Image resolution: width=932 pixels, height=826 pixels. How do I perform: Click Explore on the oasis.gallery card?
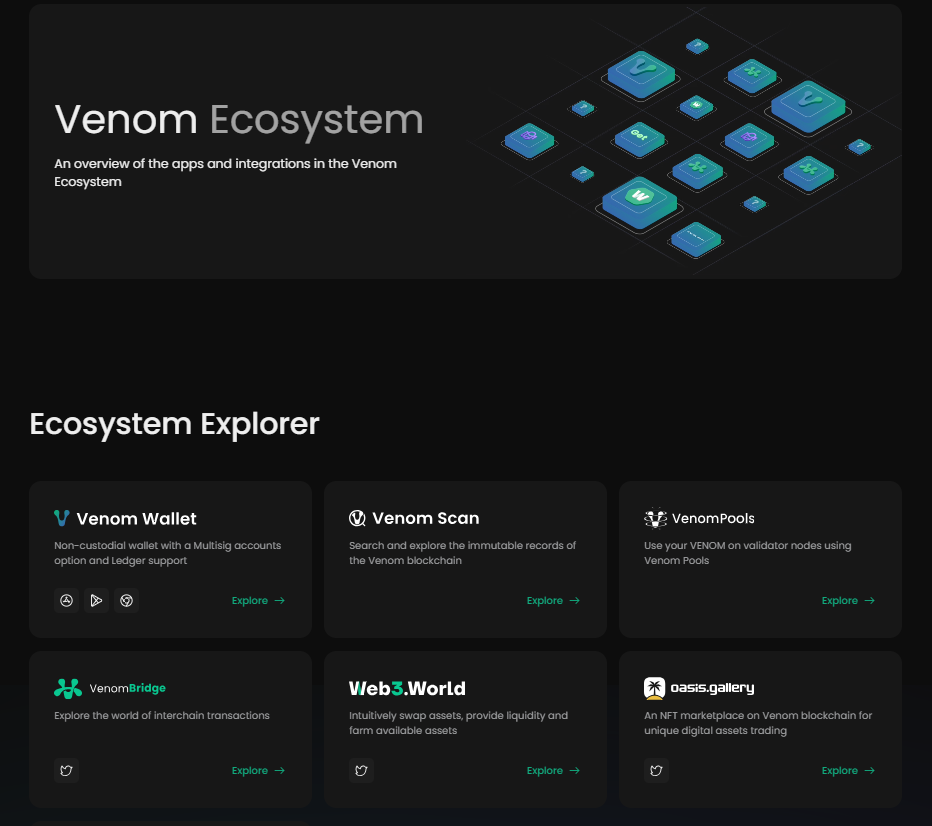[x=848, y=770]
